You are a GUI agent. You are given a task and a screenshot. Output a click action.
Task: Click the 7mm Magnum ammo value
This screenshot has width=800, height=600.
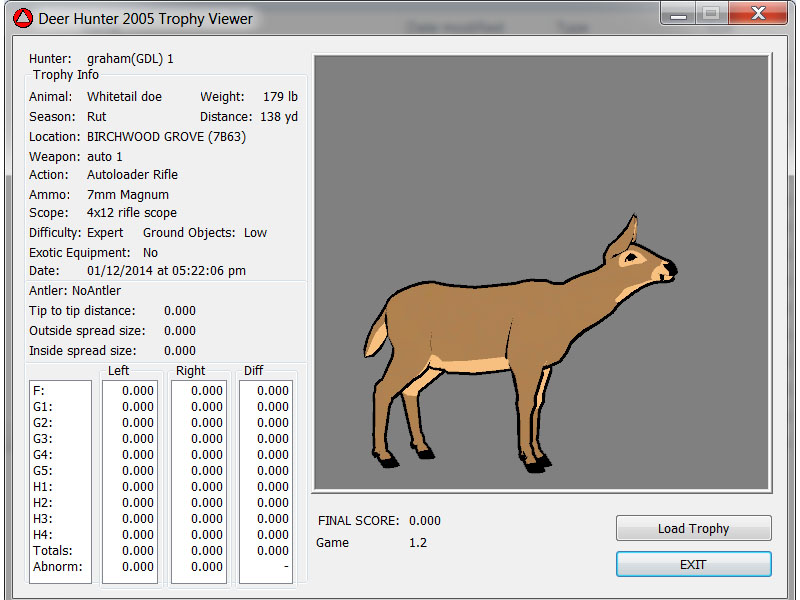[128, 195]
